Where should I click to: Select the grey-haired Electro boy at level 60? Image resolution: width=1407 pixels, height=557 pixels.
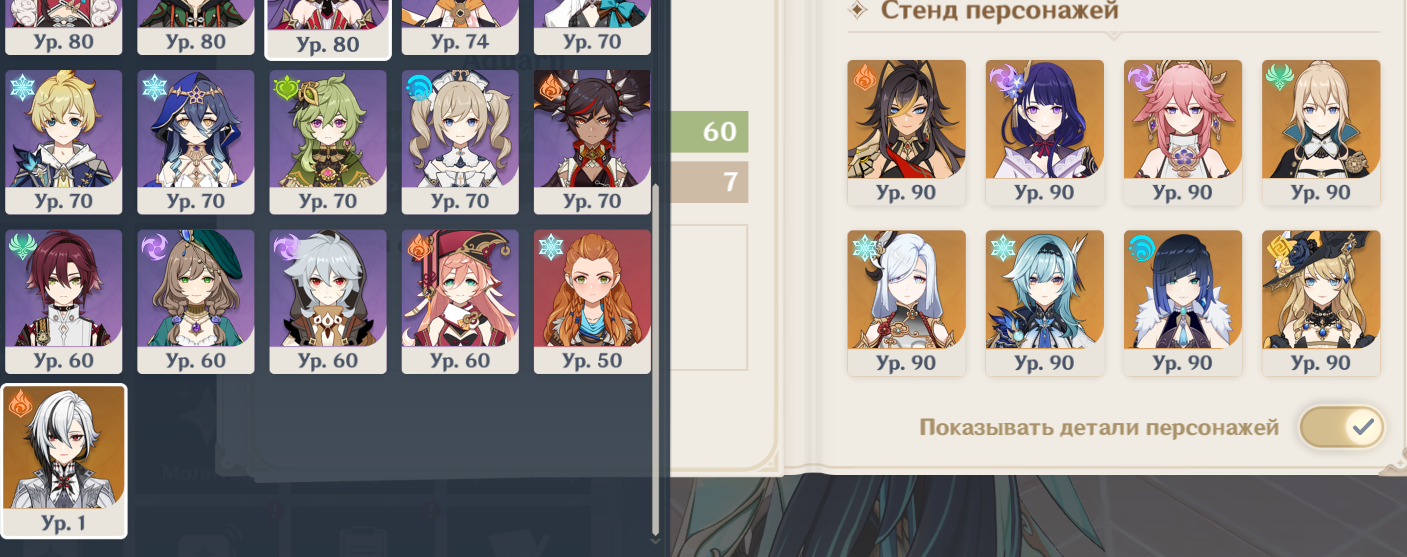[x=328, y=302]
